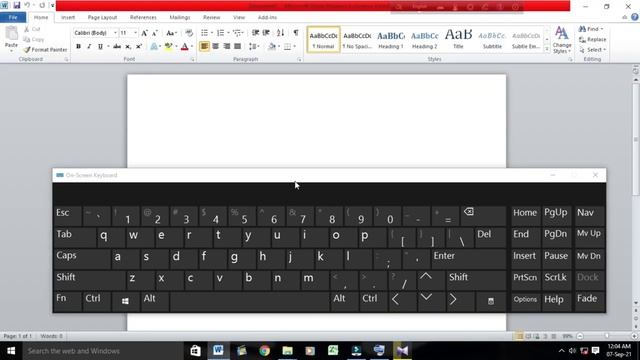Click the Help key on On-Screen Keyboard
Image resolution: width=640 pixels, height=360 pixels.
557,301
